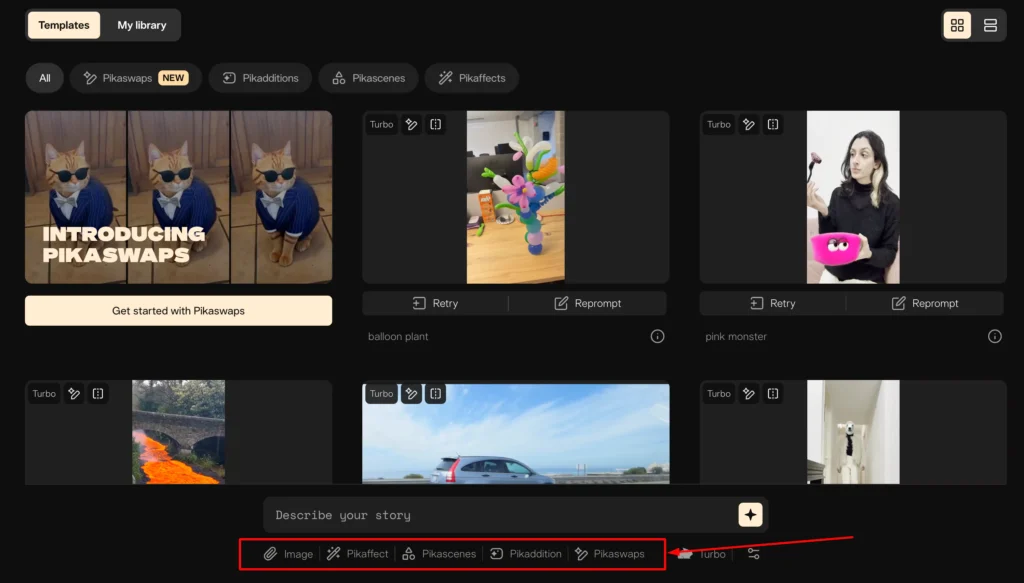Click the Introducing Pikaswaps banner image
This screenshot has height=583, width=1024.
coord(178,197)
